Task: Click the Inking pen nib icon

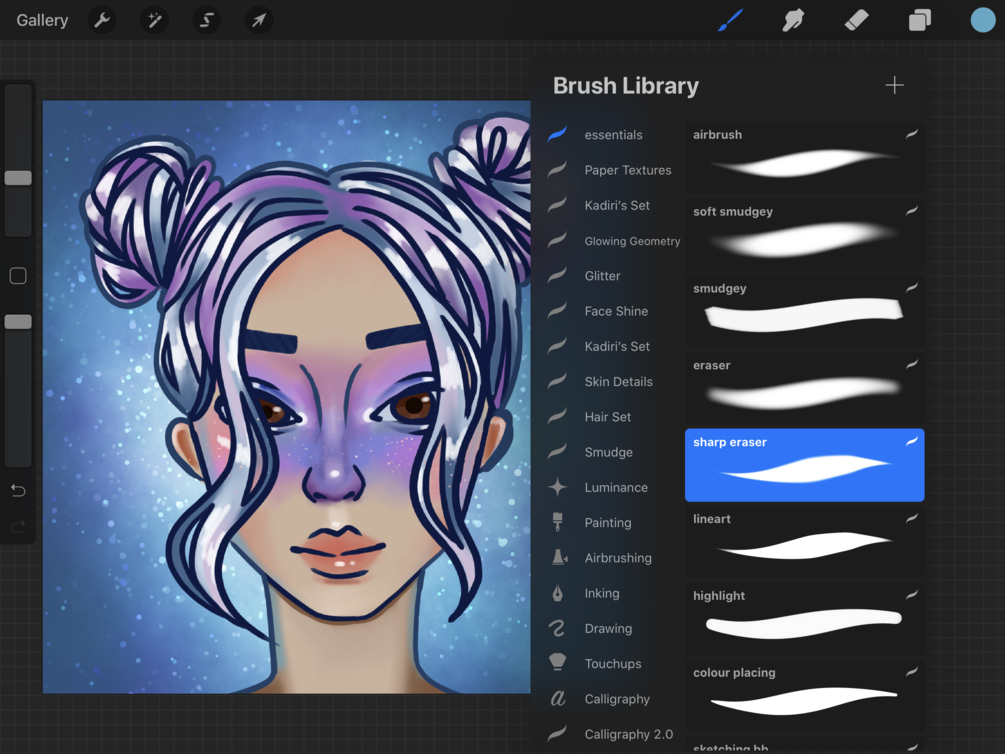Action: pyautogui.click(x=558, y=593)
